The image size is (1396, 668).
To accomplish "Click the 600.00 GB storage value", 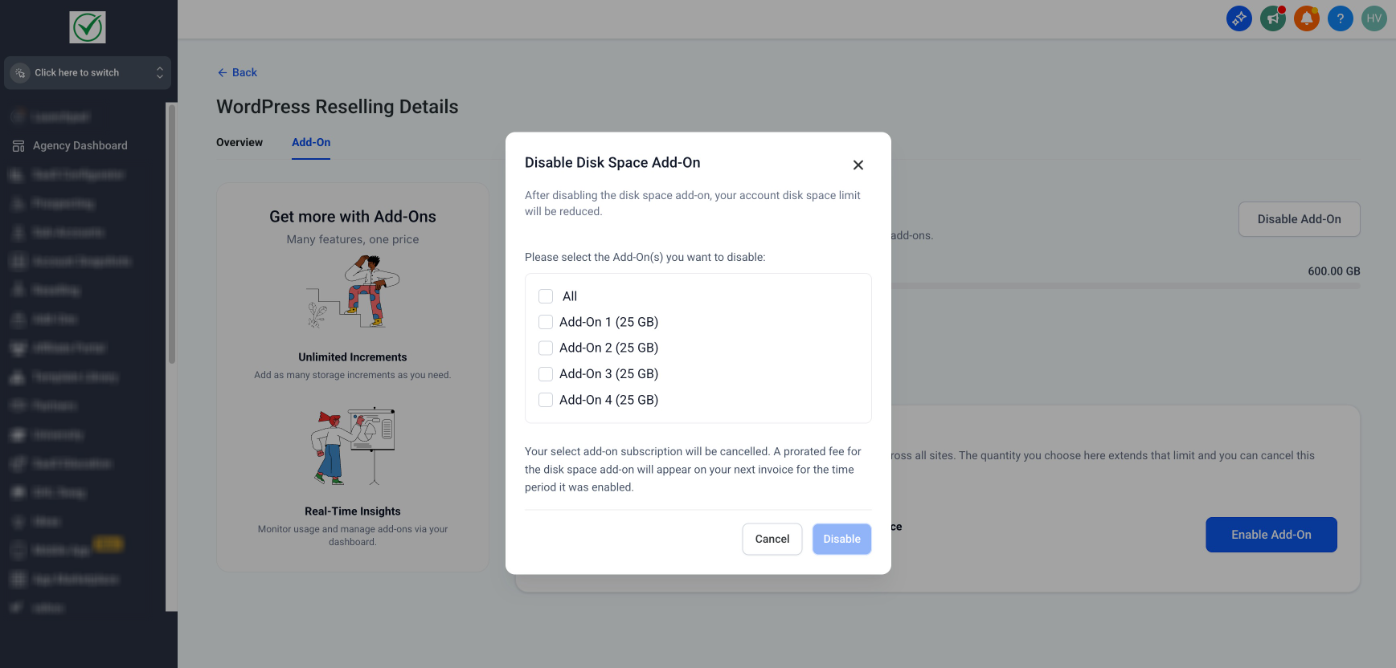I will 1334,271.
